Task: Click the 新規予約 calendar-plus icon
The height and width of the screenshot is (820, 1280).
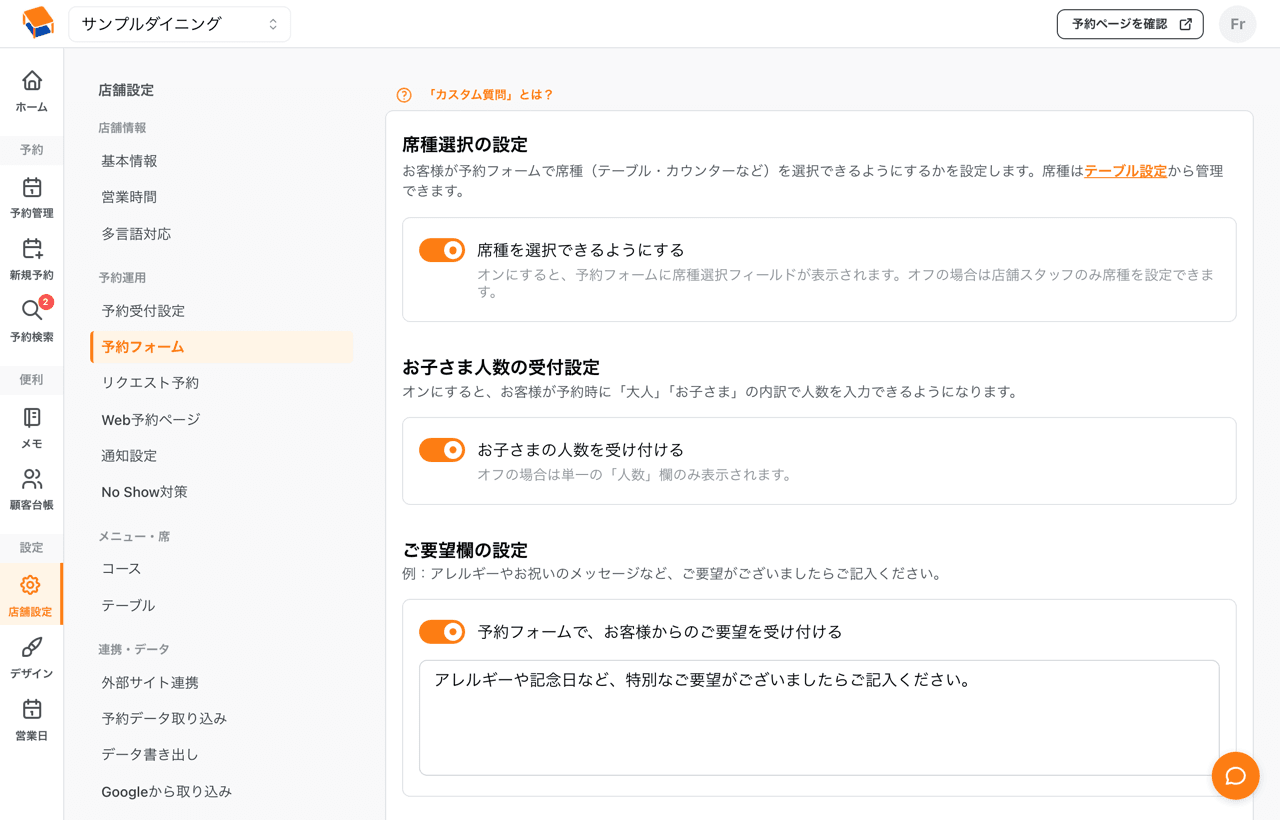Action: tap(32, 249)
